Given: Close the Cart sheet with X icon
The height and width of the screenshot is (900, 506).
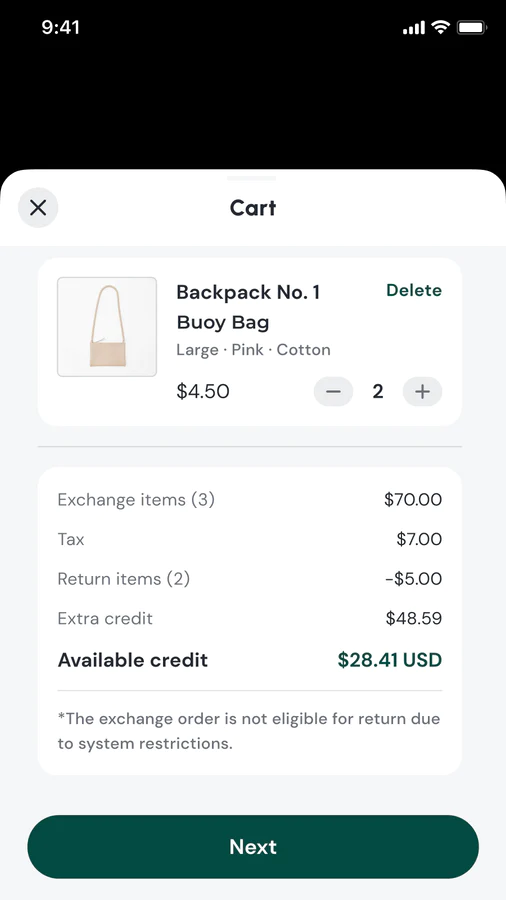Looking at the screenshot, I should 38,208.
